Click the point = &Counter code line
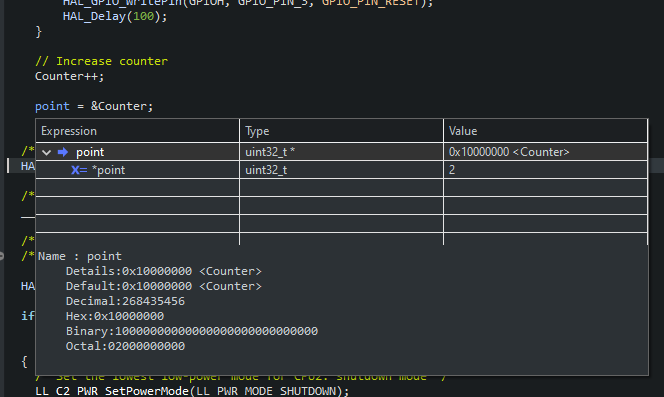 click(x=94, y=106)
